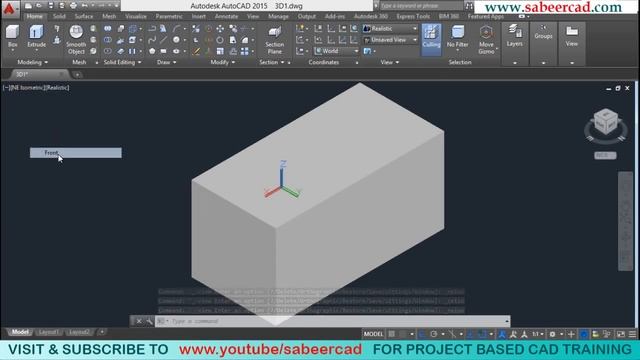Click the annotation scale 1:1 button

pos(538,334)
